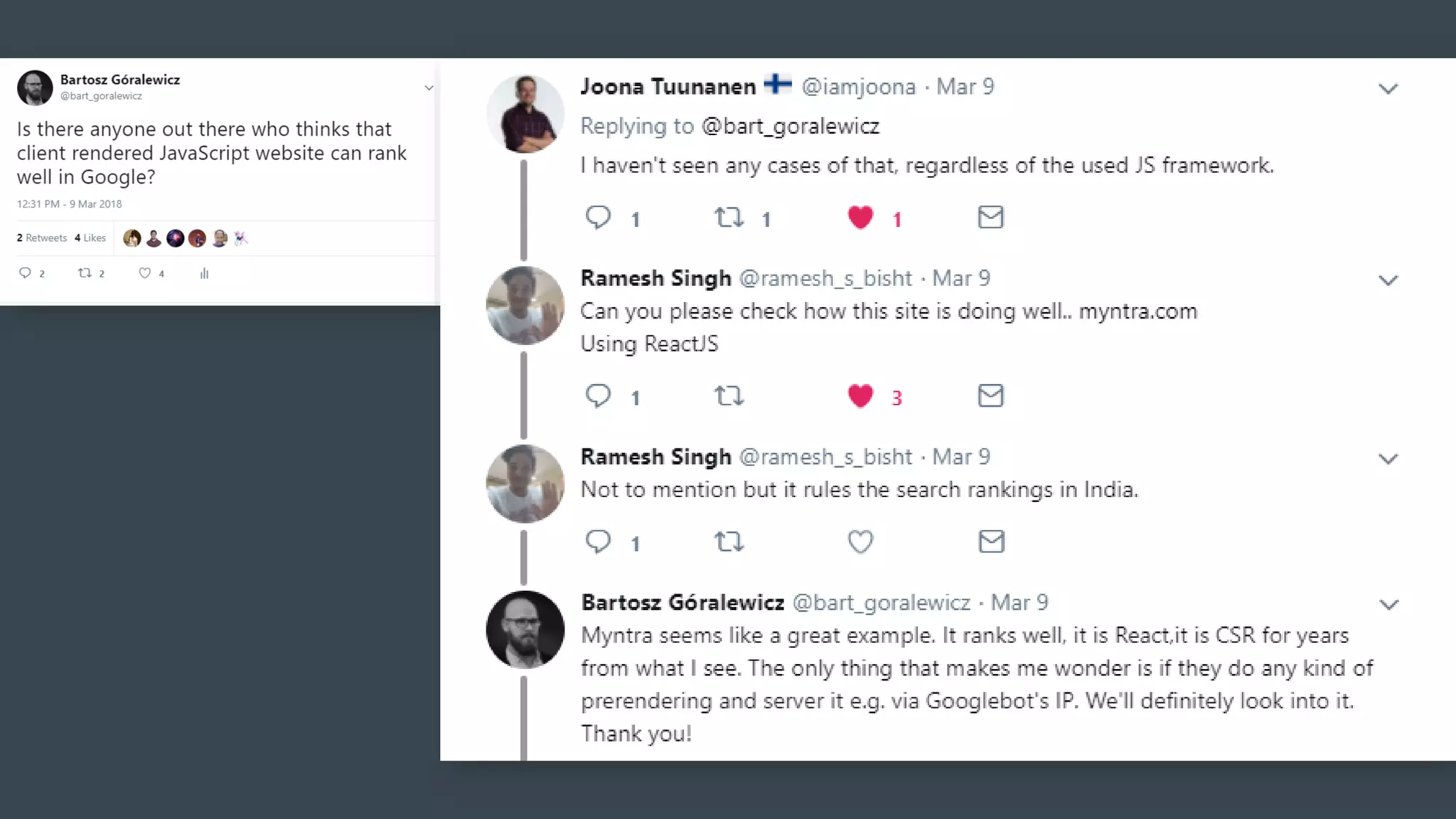This screenshot has width=1456, height=819.
Task: Unlike Ramesh Singh's ReactJS tweet
Action: click(860, 395)
